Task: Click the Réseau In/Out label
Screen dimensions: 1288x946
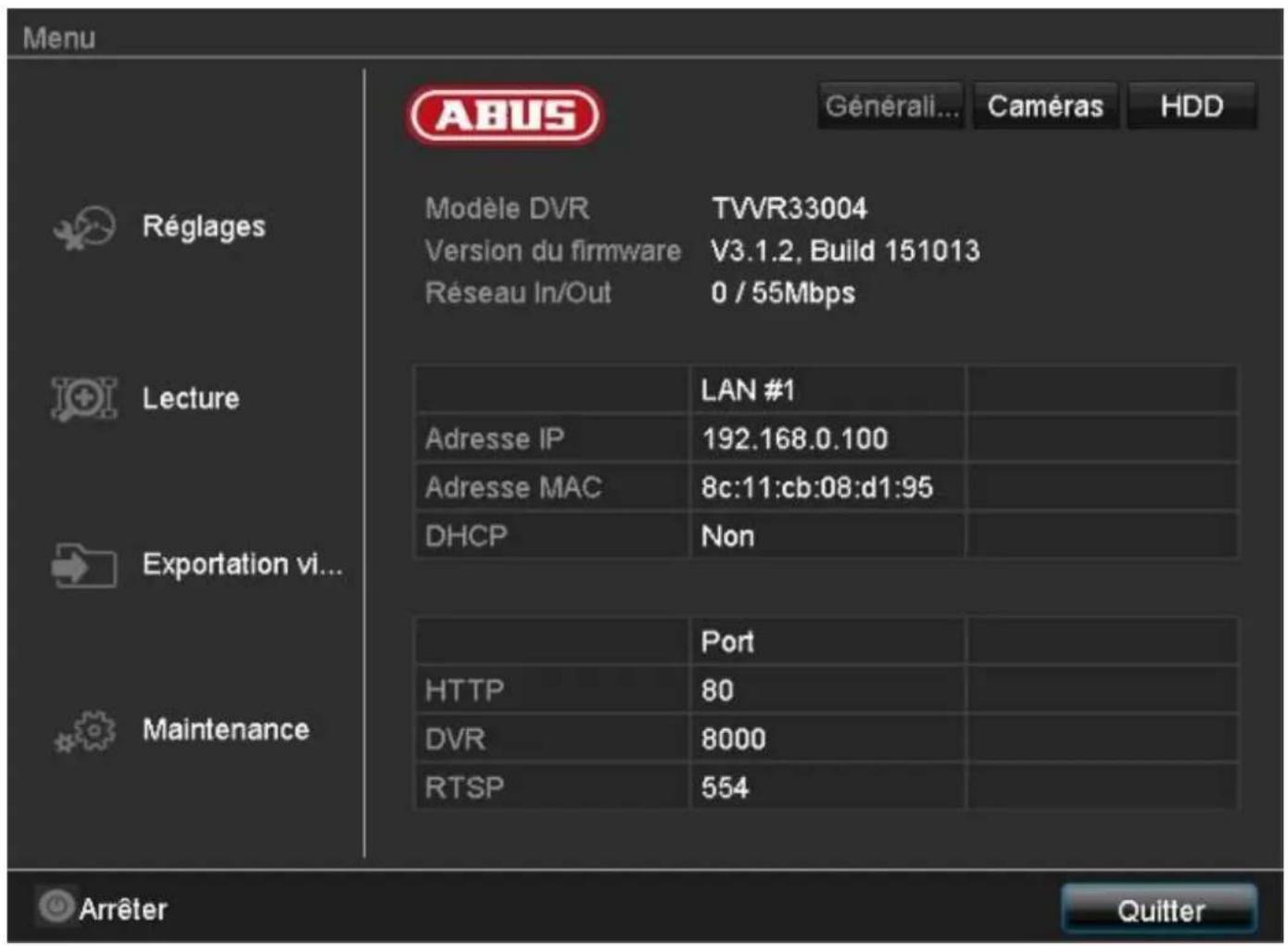Action: click(518, 293)
